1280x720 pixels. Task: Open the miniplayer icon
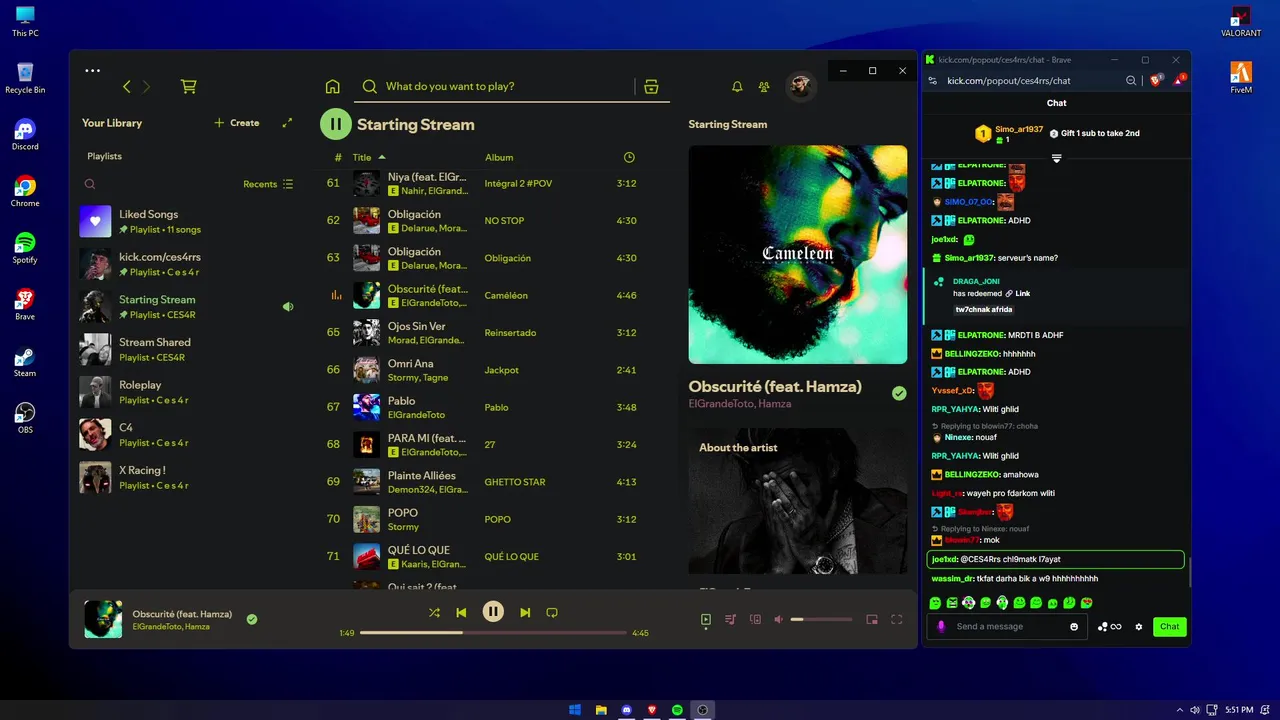click(x=872, y=620)
